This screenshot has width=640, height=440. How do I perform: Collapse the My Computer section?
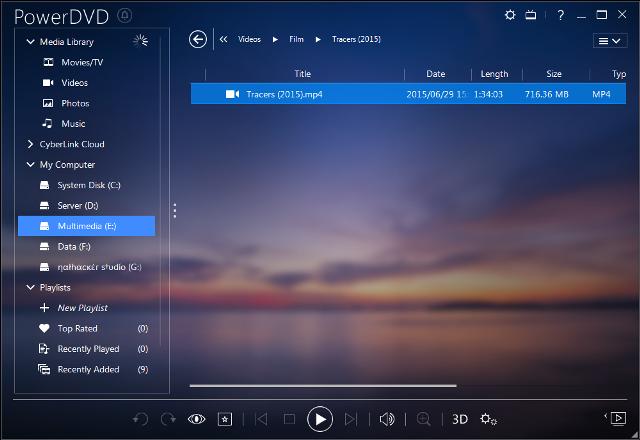(x=30, y=164)
